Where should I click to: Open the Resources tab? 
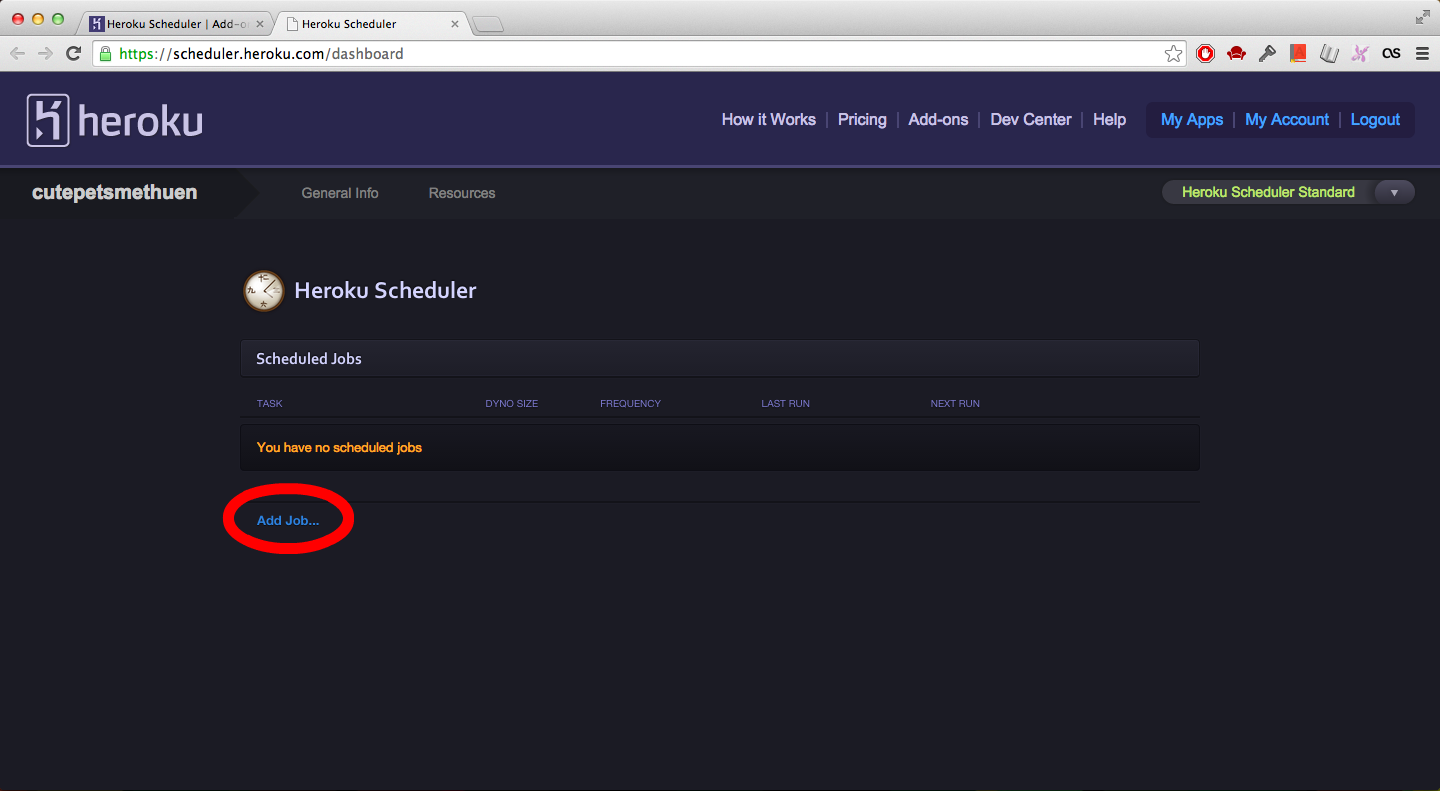pos(462,193)
